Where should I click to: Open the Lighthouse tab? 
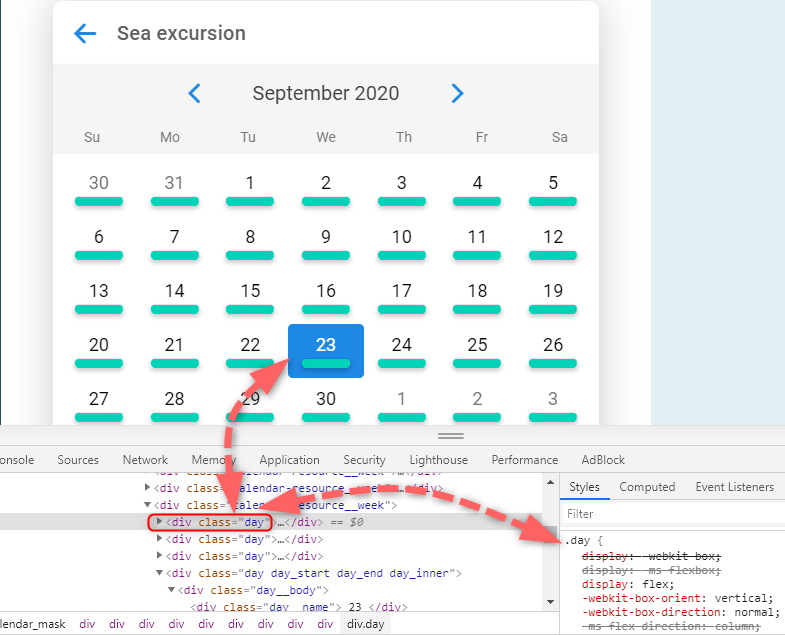point(439,460)
